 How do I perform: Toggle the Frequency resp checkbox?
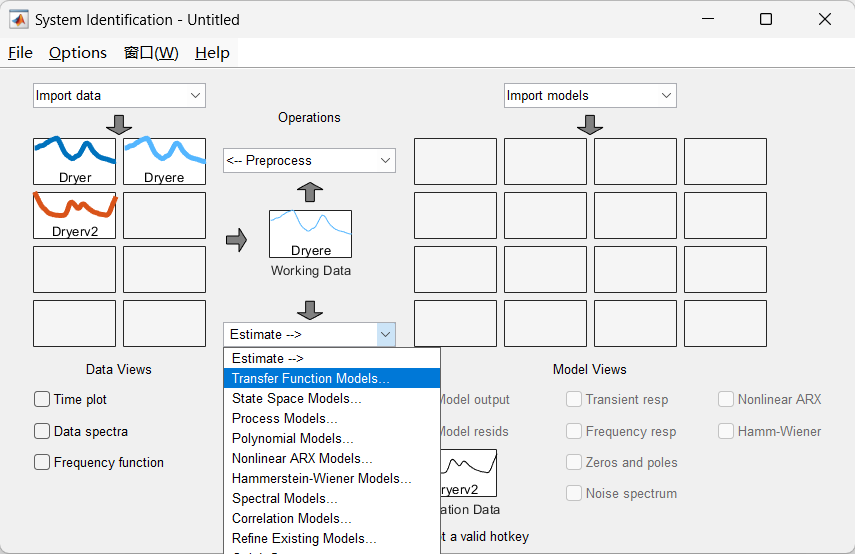coord(574,431)
